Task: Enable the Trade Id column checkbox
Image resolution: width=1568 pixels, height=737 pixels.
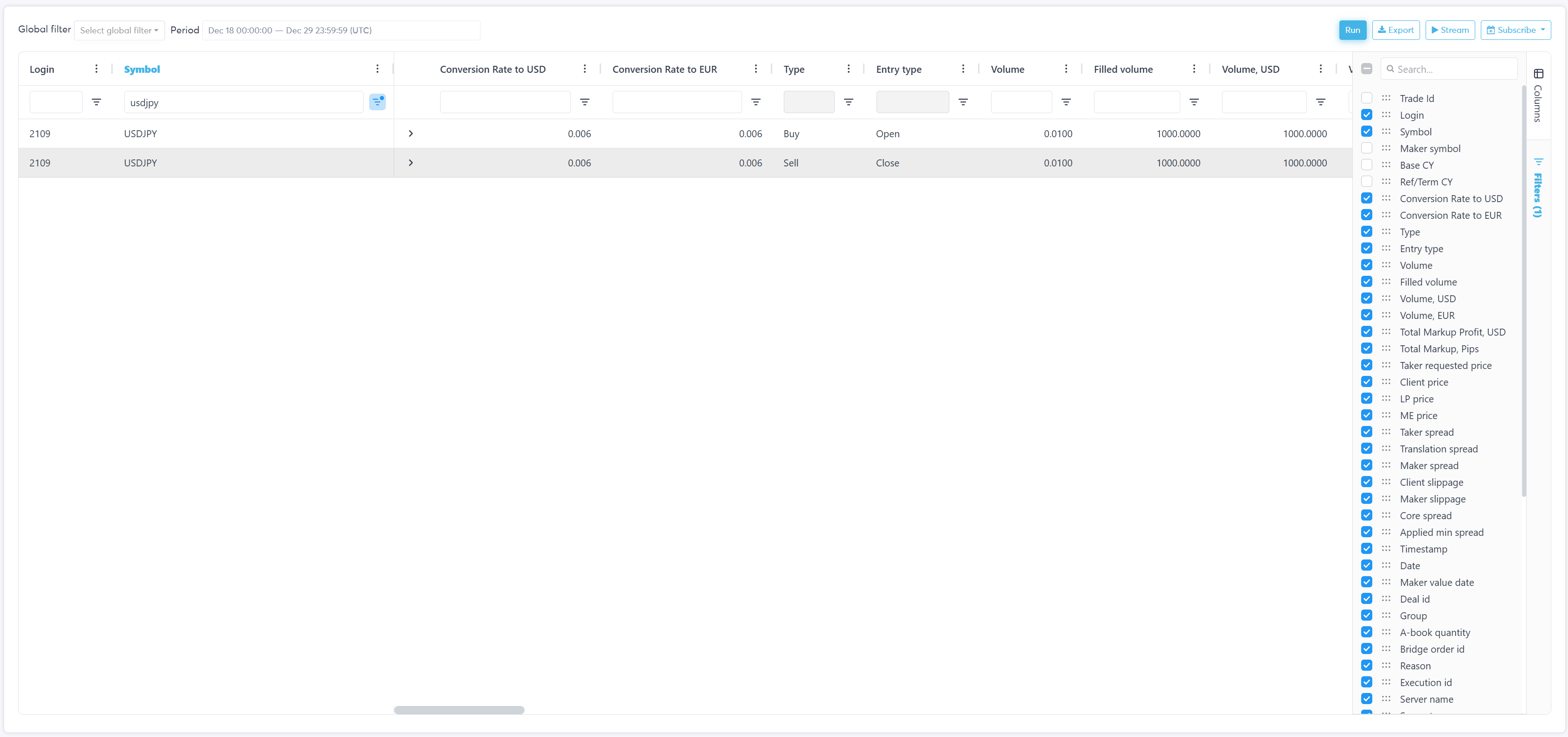Action: (1367, 98)
